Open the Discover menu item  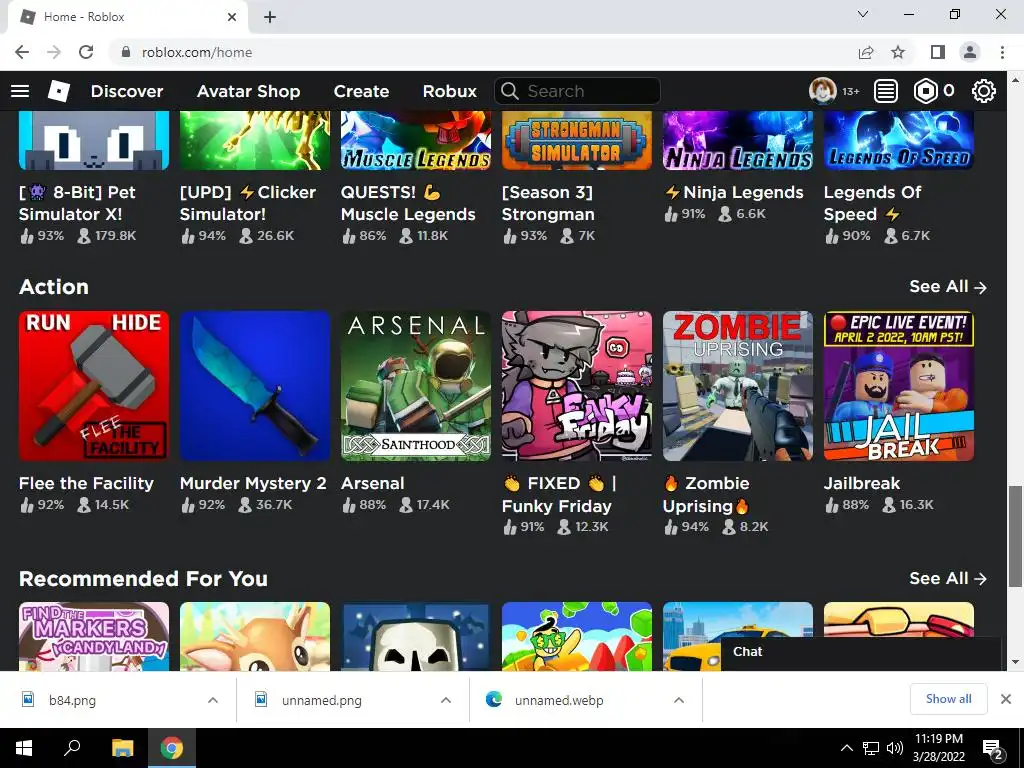(127, 91)
